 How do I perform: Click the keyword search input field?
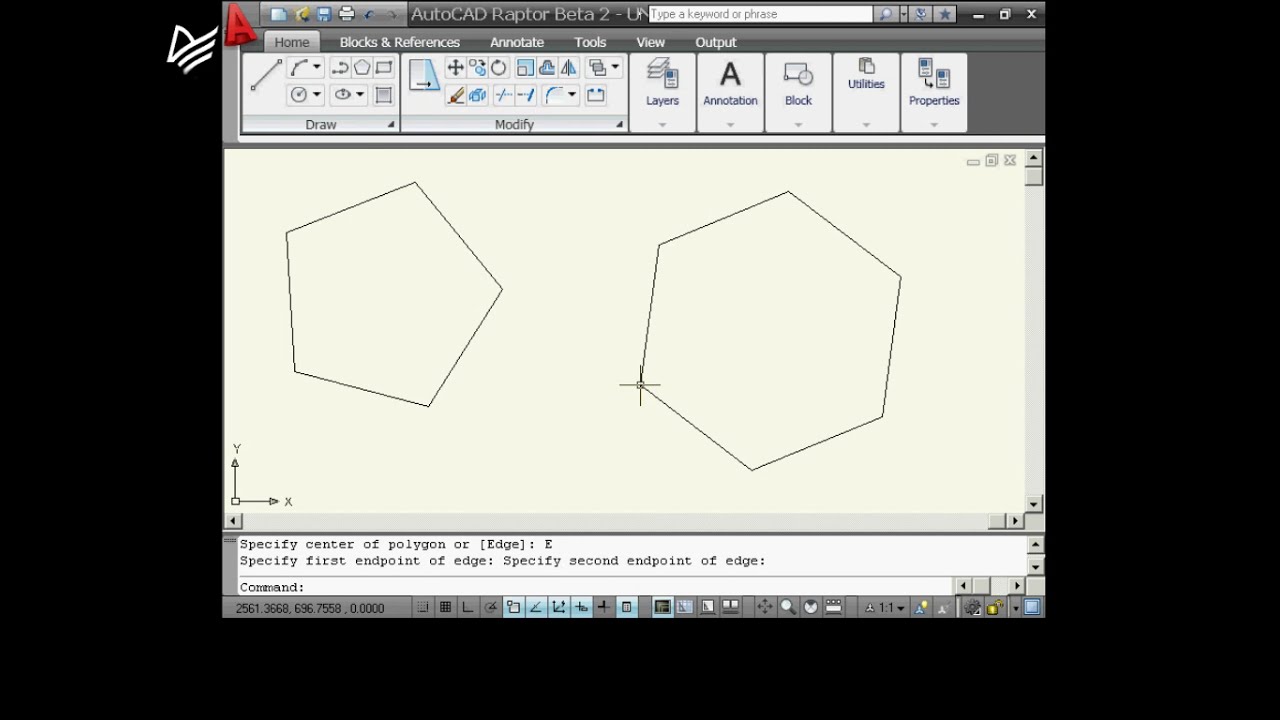click(760, 14)
